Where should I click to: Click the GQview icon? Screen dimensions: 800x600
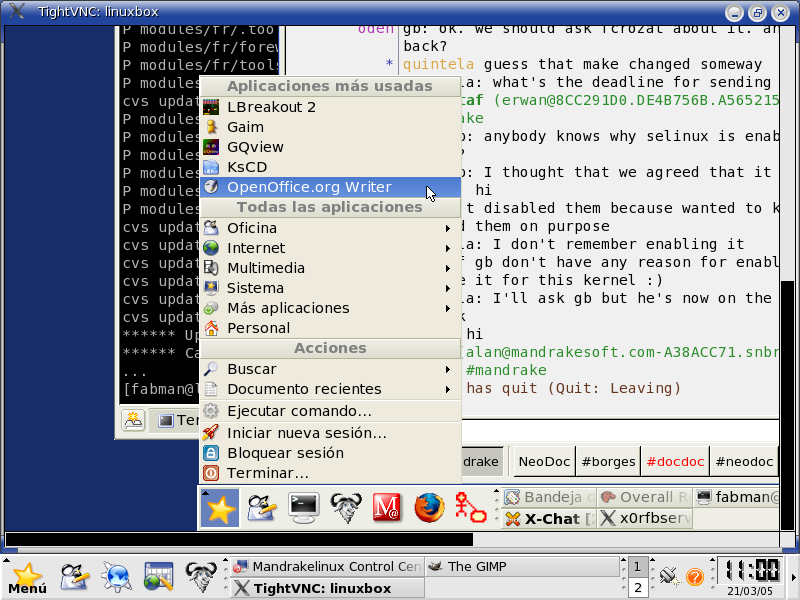click(211, 147)
